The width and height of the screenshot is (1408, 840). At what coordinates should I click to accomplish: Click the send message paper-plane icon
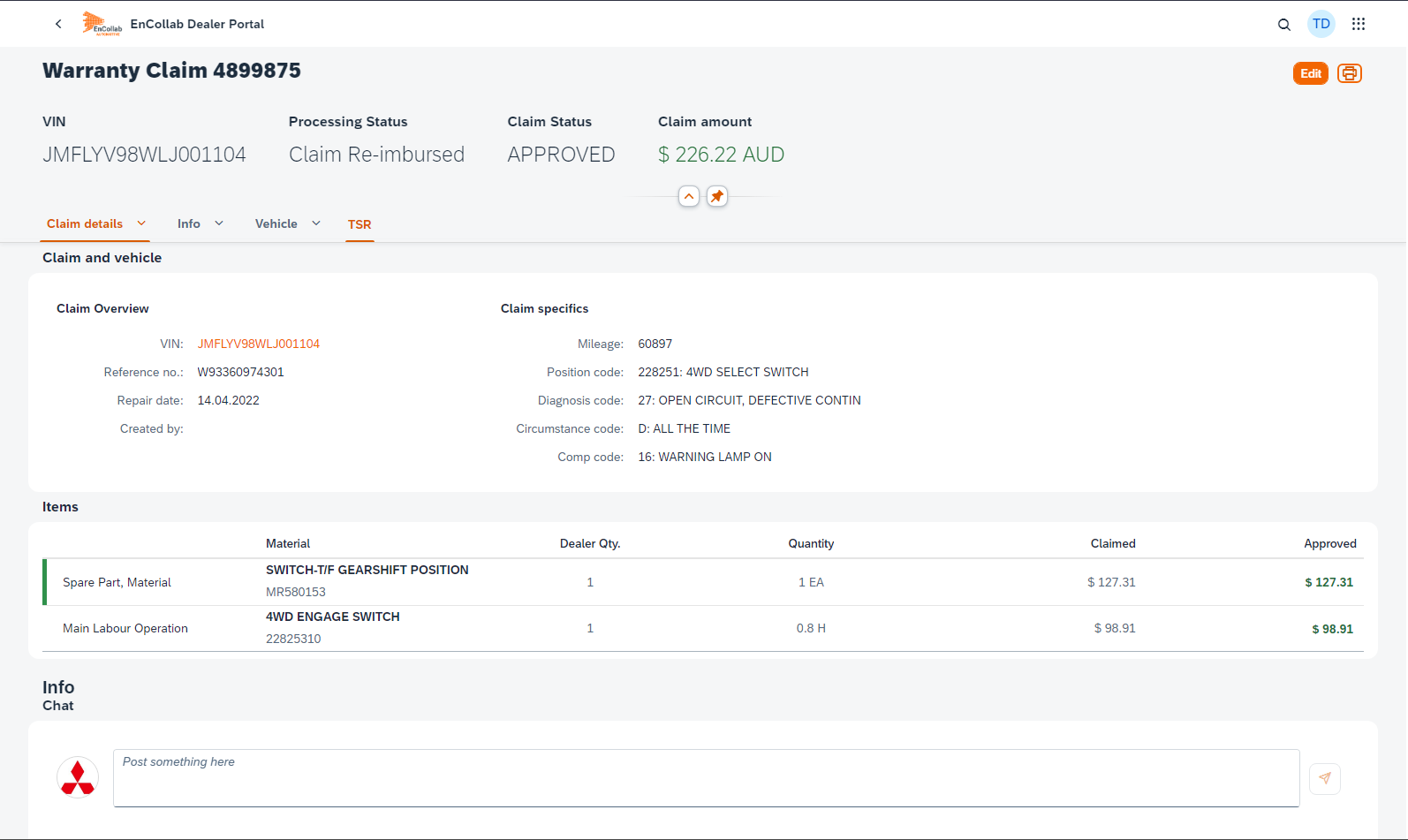point(1324,778)
